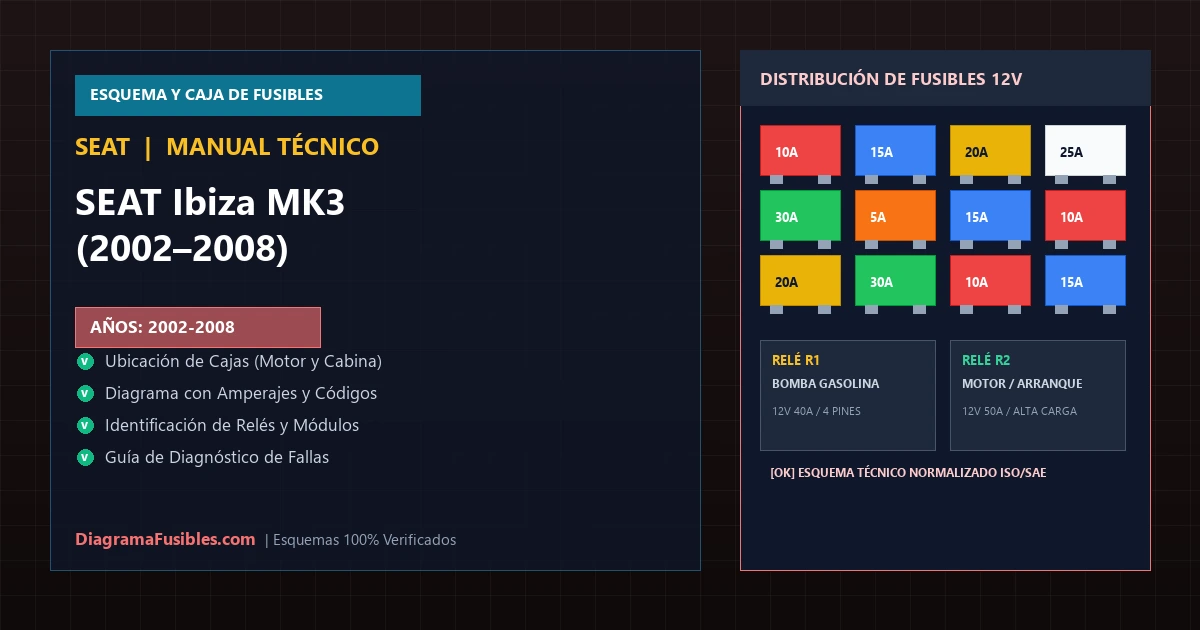Click the text Ubicación de Cajas (Motor y Cabina)
The height and width of the screenshot is (630, 1200).
click(243, 361)
